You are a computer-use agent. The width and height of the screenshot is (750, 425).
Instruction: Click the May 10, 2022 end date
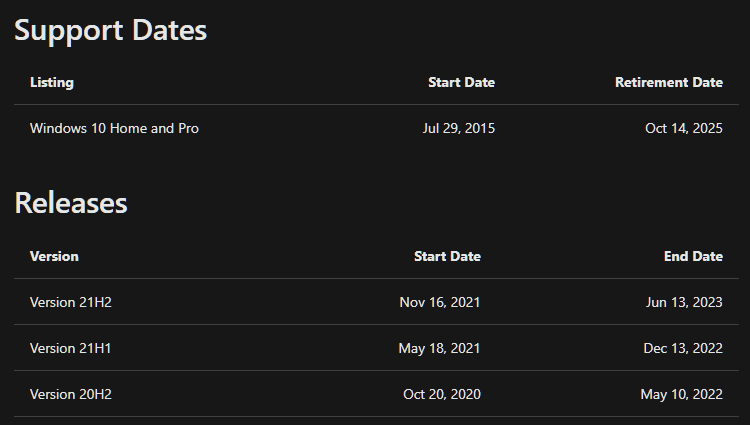(x=682, y=394)
